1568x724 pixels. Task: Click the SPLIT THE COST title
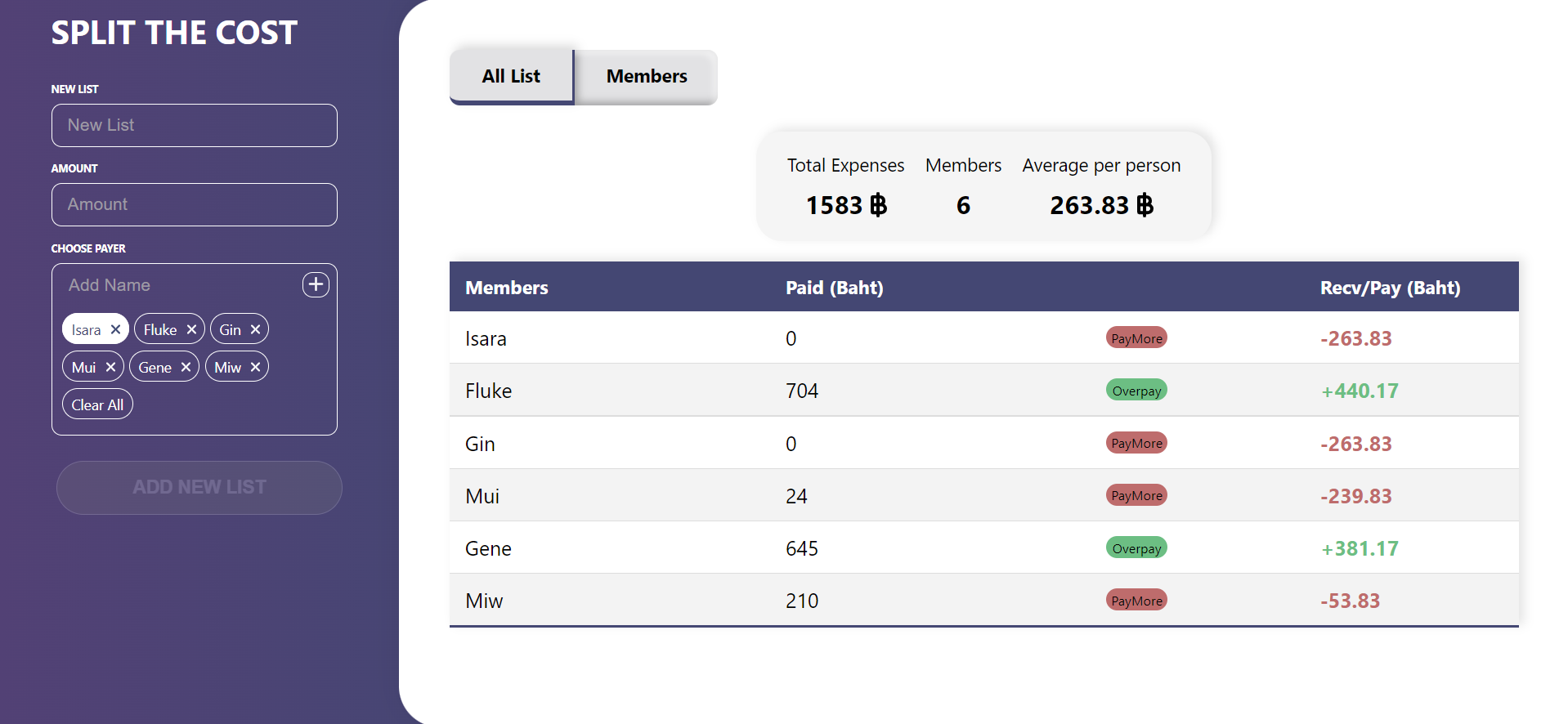[174, 33]
